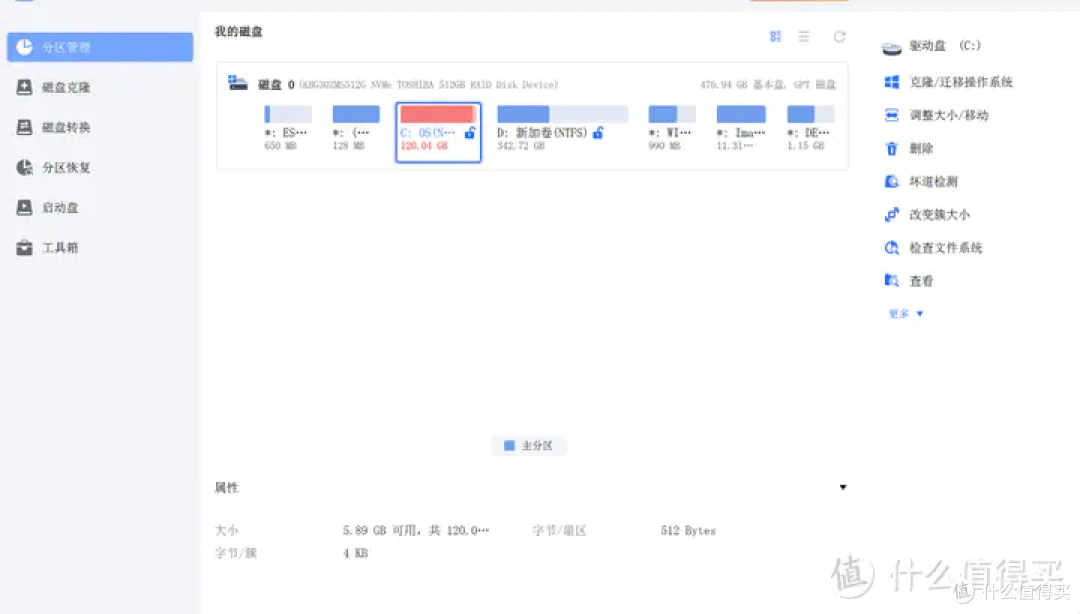Click the red C: OS usage bar
This screenshot has height=614, width=1080.
click(x=437, y=115)
